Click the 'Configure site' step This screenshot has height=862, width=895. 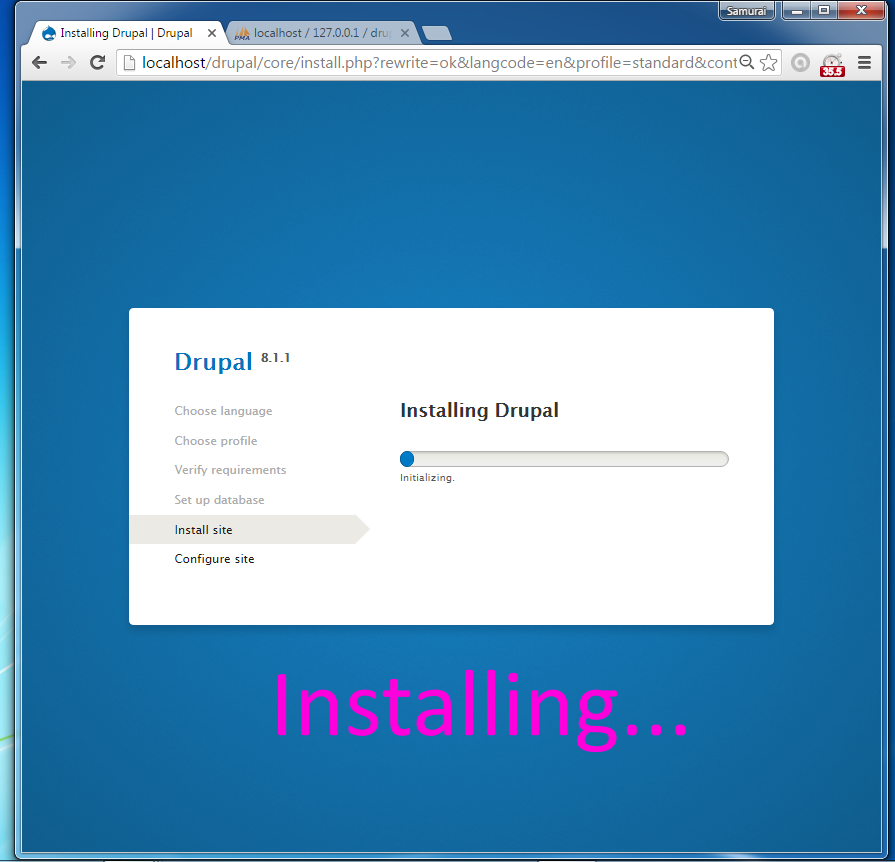[x=214, y=559]
